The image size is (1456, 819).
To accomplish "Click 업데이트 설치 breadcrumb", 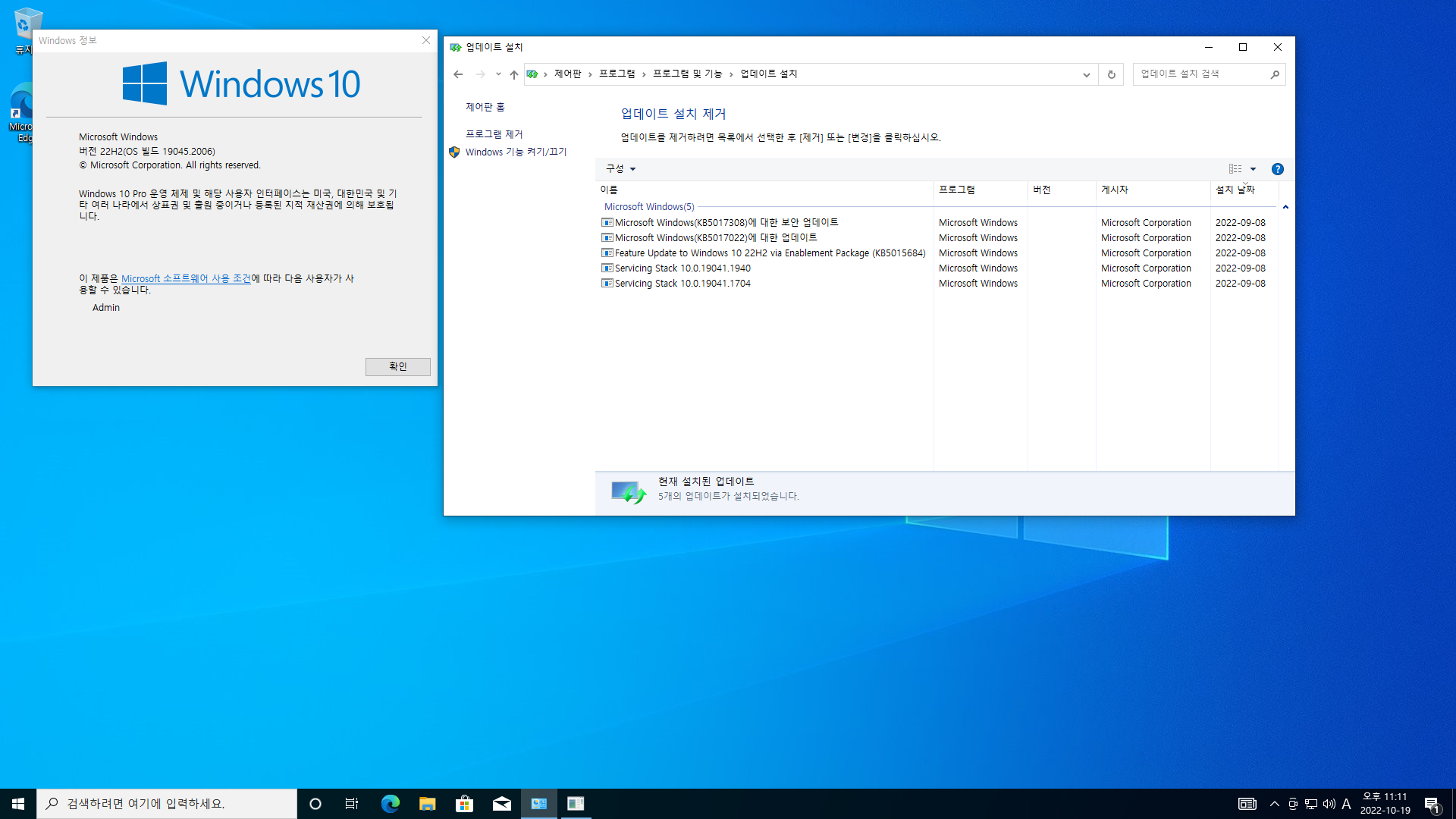I will [769, 74].
